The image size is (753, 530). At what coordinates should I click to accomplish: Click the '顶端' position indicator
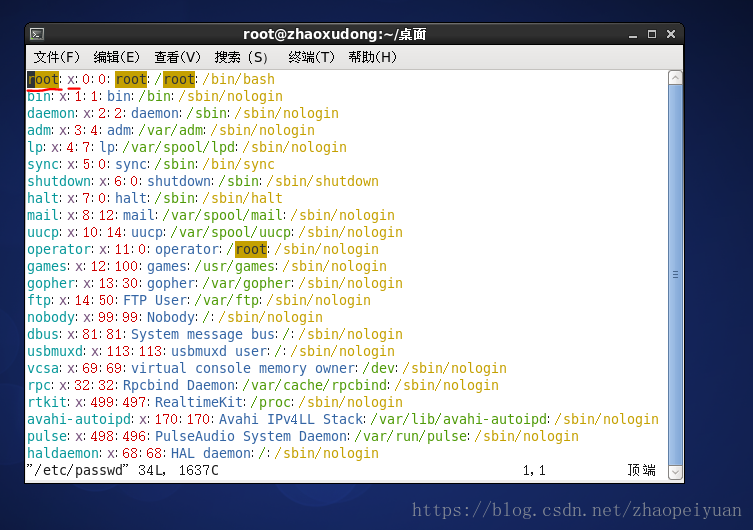[x=642, y=470]
